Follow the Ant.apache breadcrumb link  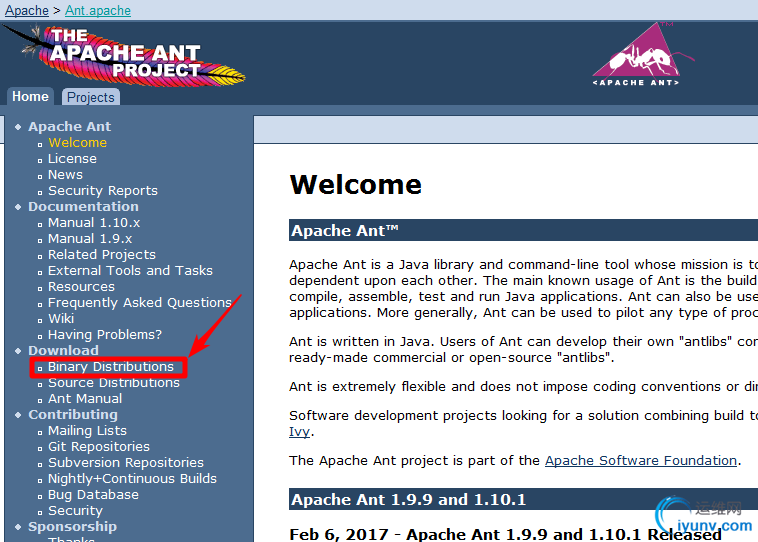[x=98, y=10]
